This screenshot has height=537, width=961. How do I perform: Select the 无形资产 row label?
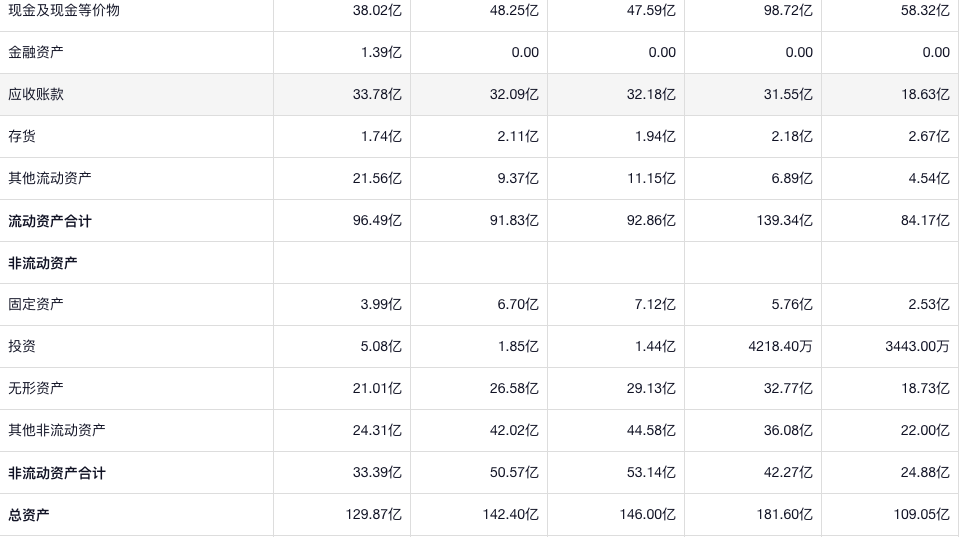tap(36, 389)
